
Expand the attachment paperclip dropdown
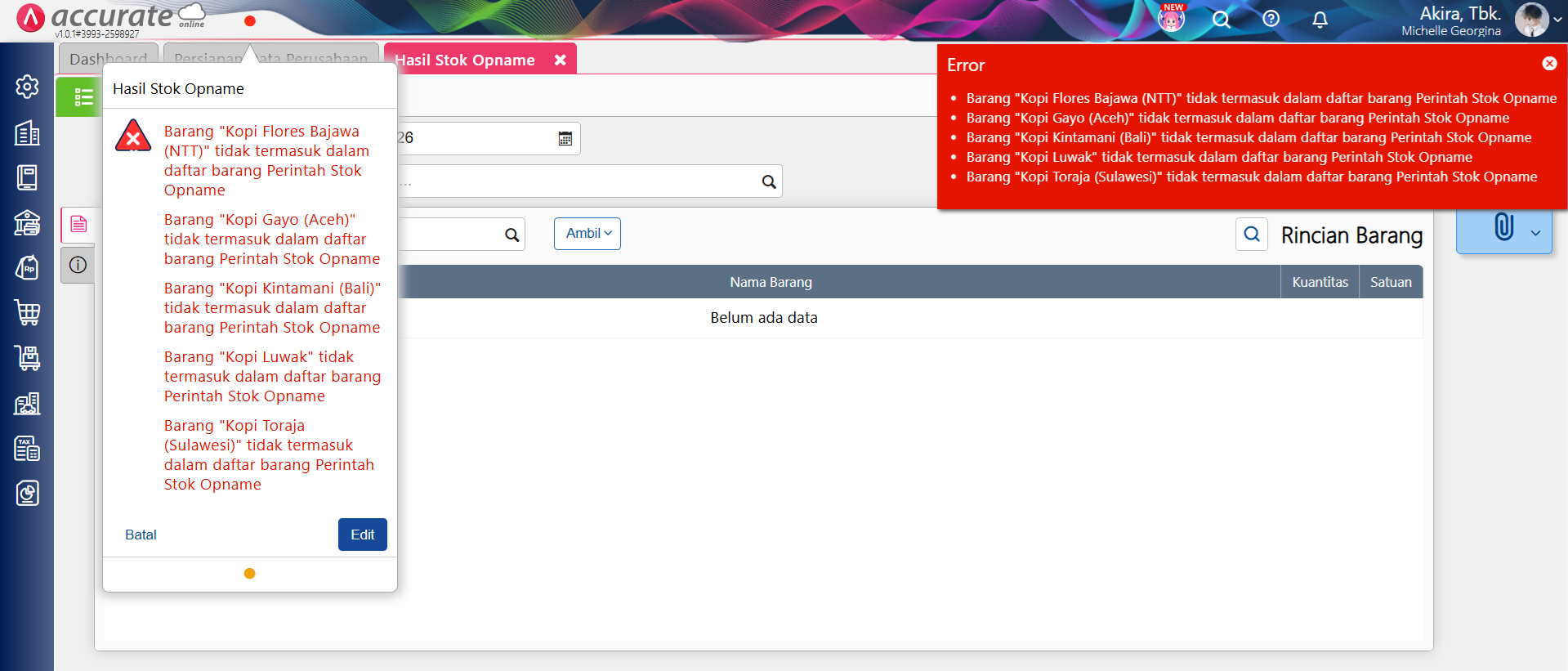click(x=1534, y=233)
